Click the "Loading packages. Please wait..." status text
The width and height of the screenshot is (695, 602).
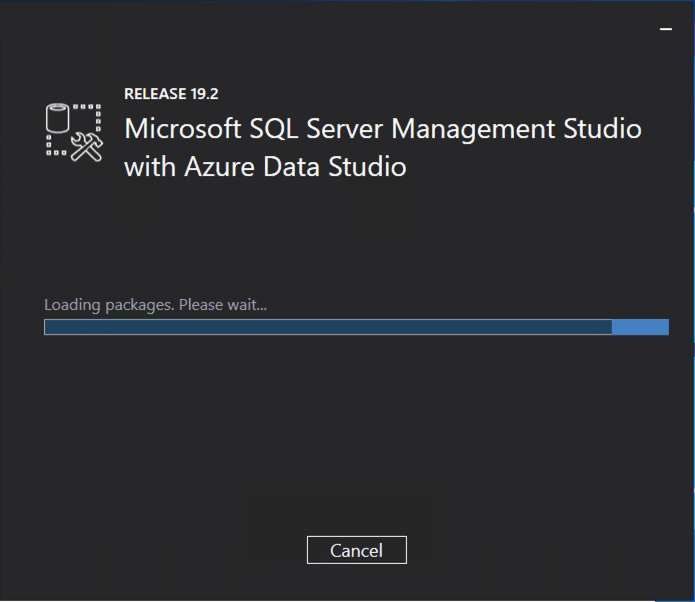pos(155,304)
